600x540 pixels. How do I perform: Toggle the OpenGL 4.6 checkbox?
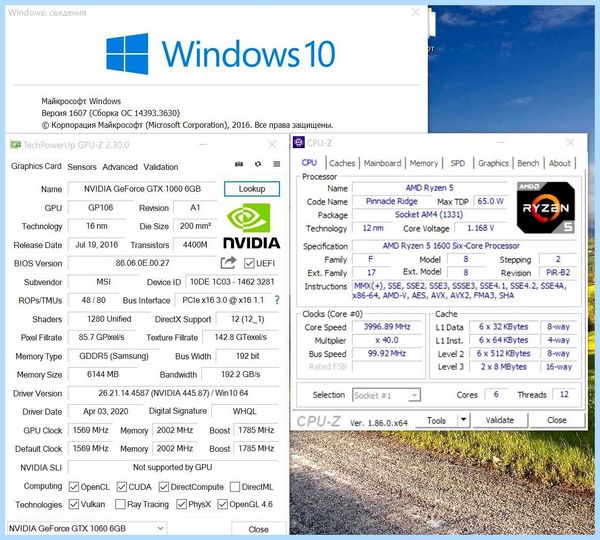click(222, 504)
